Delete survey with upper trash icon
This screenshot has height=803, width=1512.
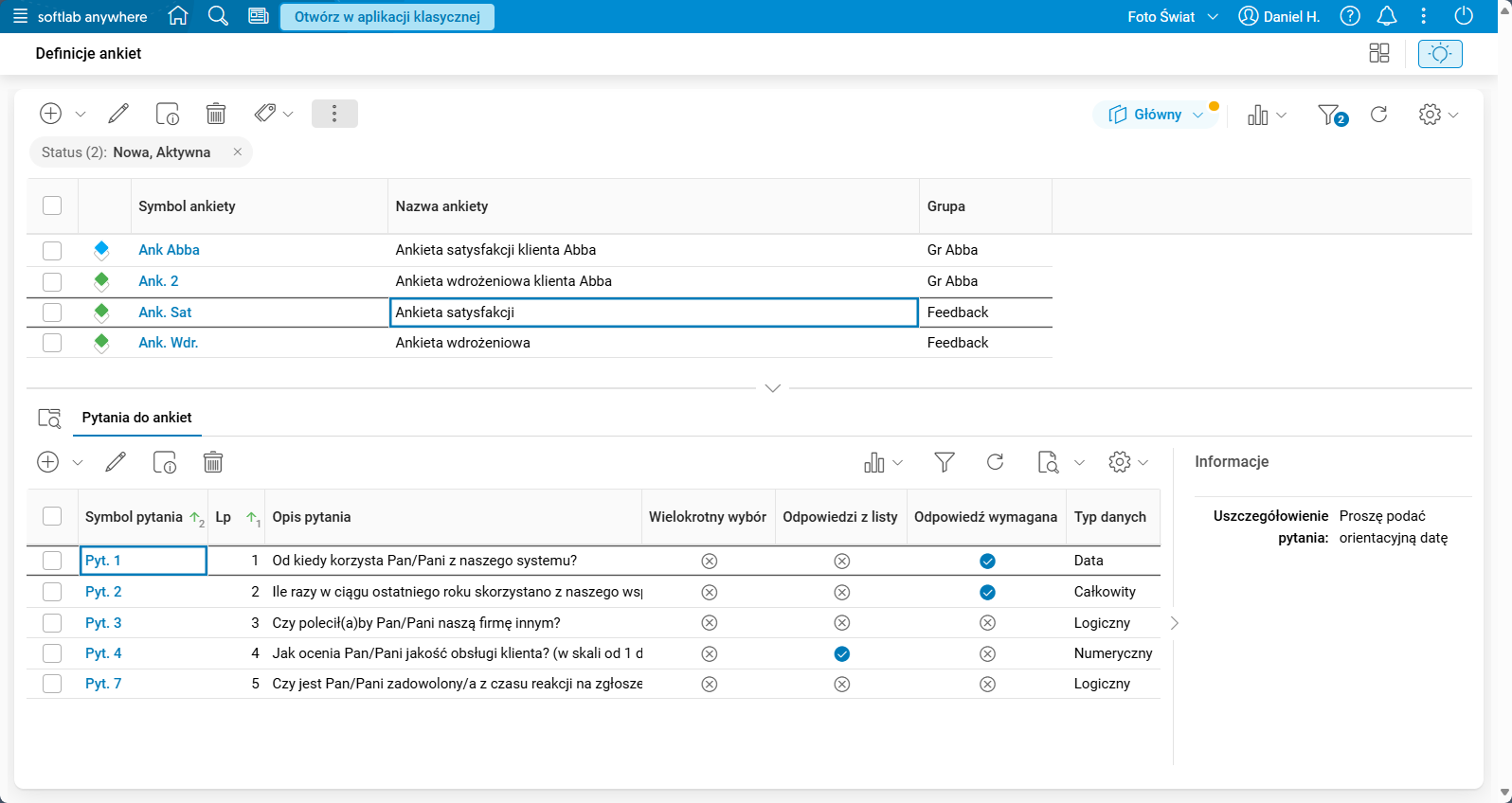(216, 114)
